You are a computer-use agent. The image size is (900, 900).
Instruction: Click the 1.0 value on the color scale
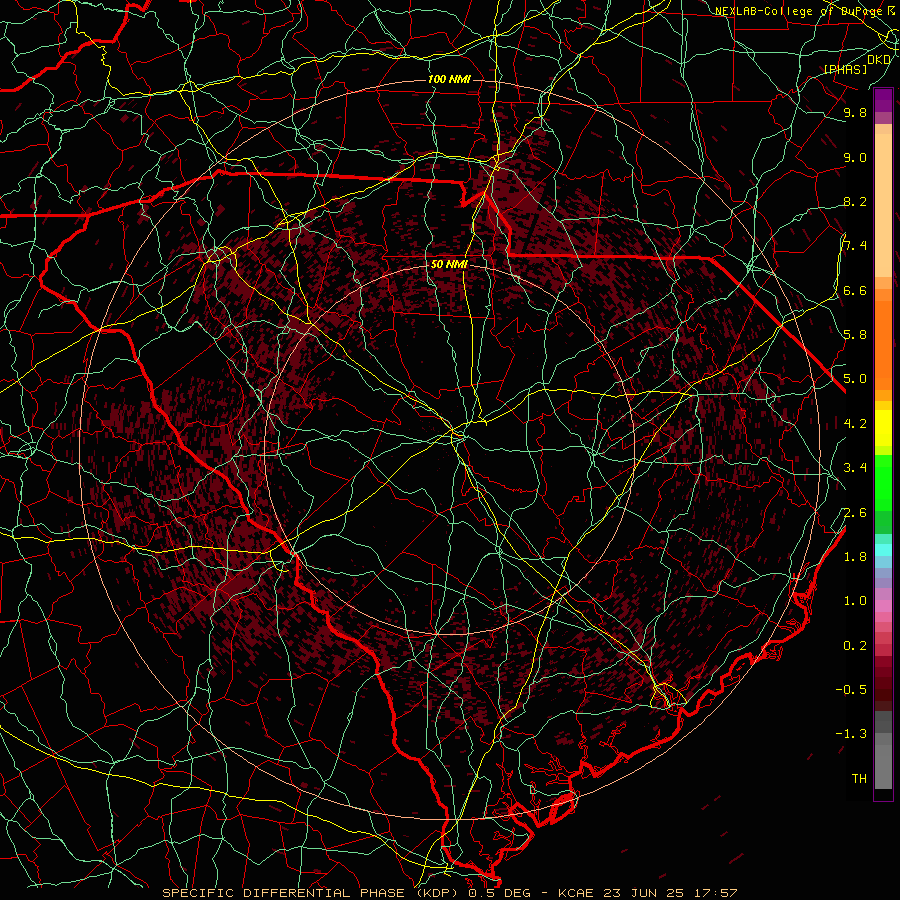point(855,601)
